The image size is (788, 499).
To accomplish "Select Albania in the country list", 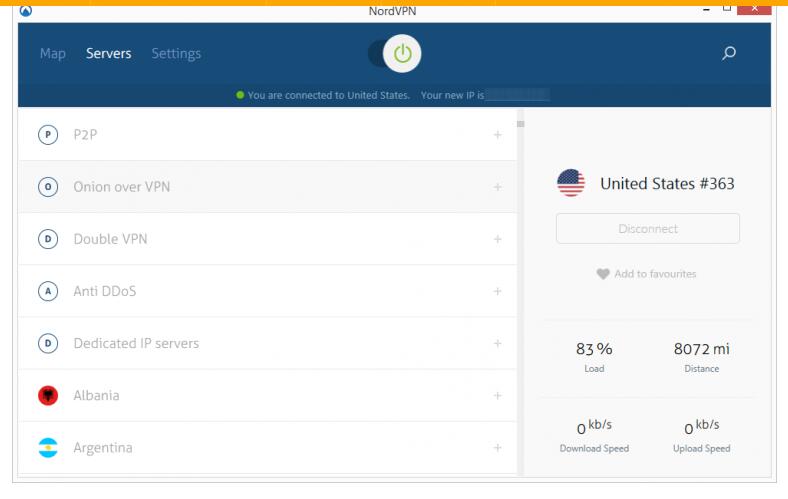I will click(x=96, y=395).
